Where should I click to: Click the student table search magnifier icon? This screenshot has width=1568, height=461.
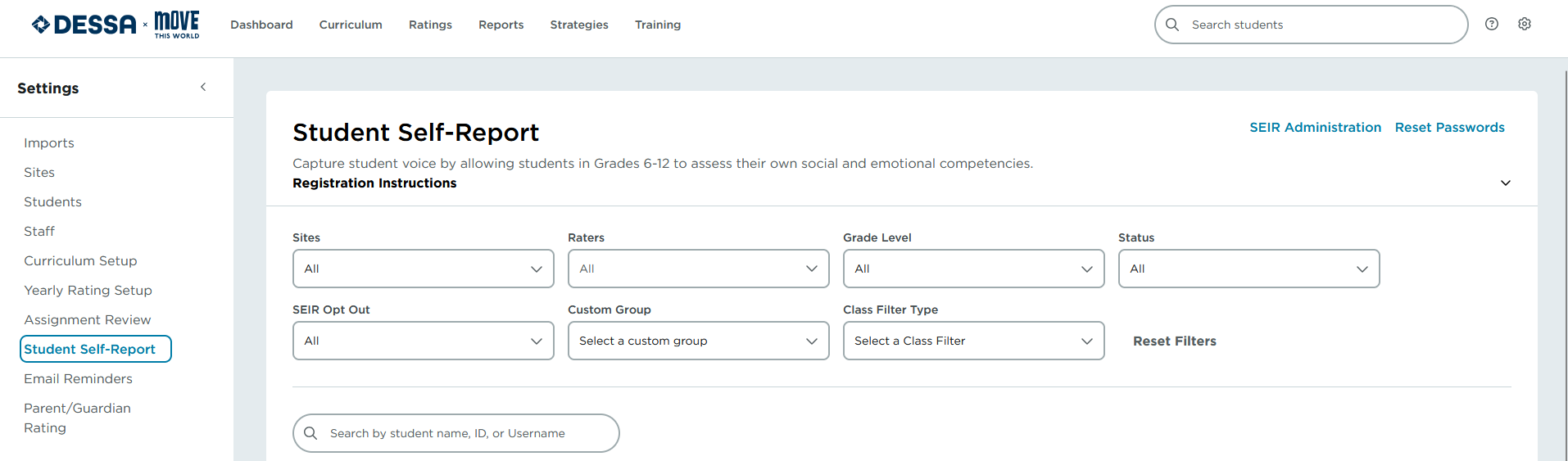(310, 433)
